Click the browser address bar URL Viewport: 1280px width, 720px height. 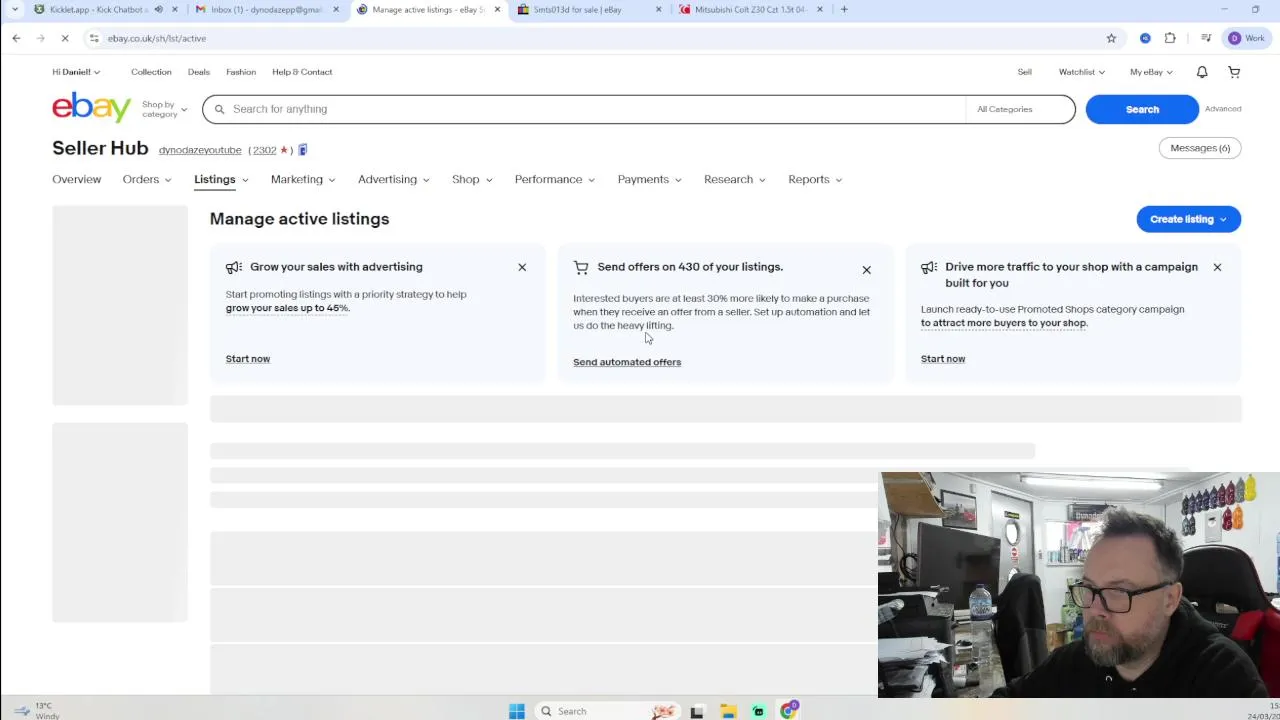[157, 38]
